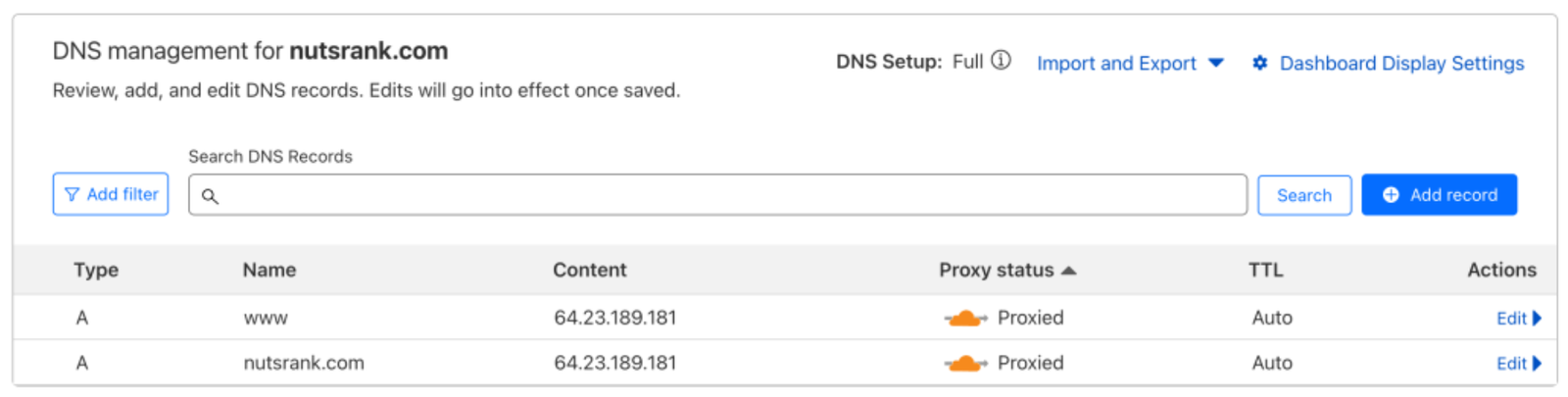Sort by the Type column header
1568x397 pixels.
[96, 271]
